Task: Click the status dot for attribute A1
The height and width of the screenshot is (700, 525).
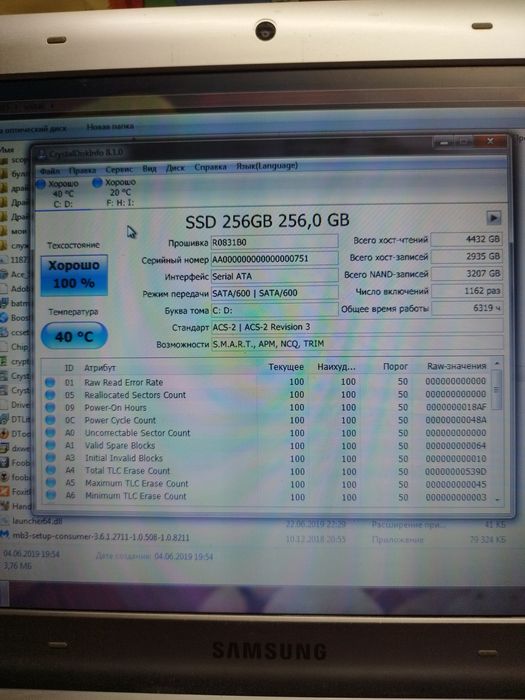Action: (50, 445)
